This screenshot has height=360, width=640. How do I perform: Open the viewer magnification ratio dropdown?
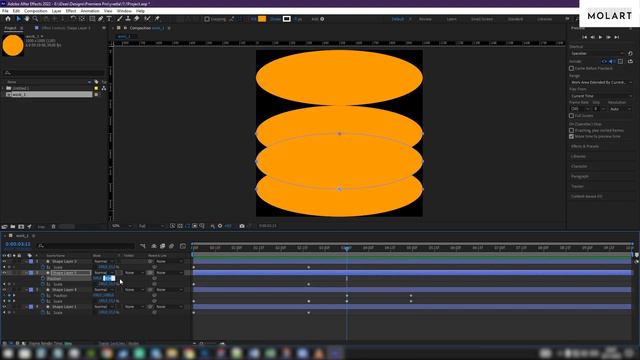(122, 226)
